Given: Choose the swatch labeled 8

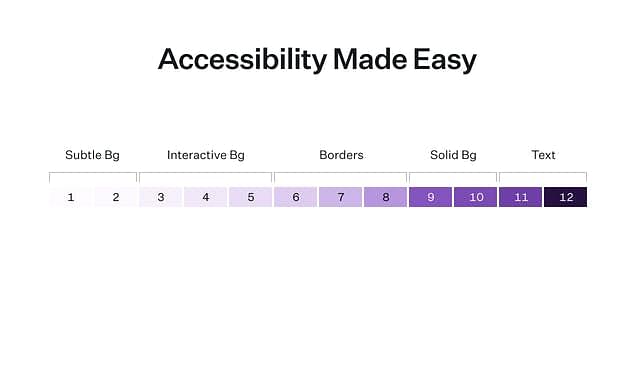Looking at the screenshot, I should point(386,197).
